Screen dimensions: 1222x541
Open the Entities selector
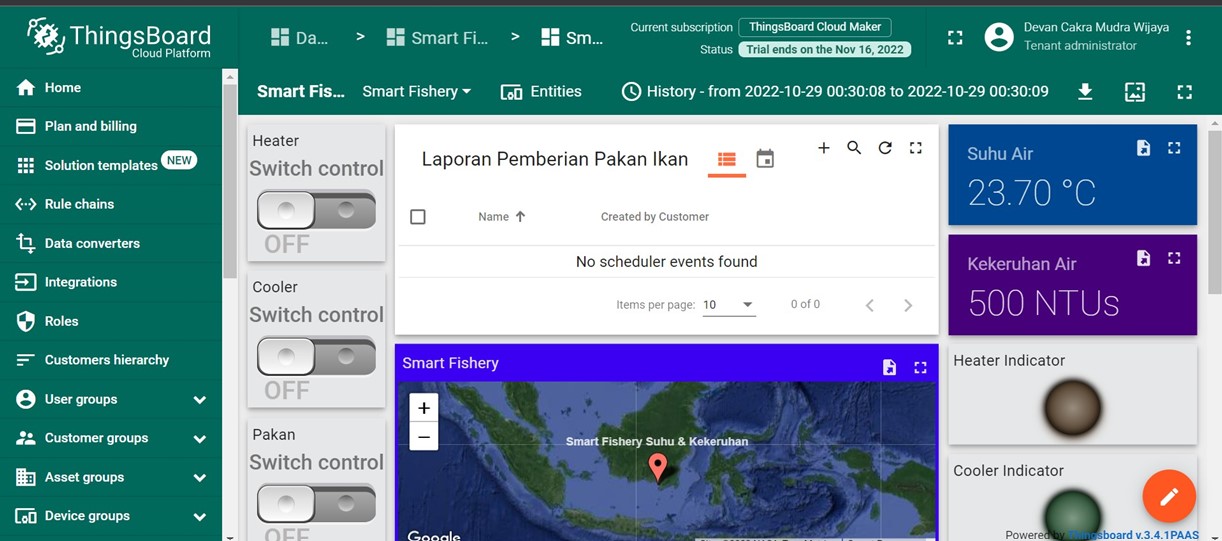coord(541,91)
